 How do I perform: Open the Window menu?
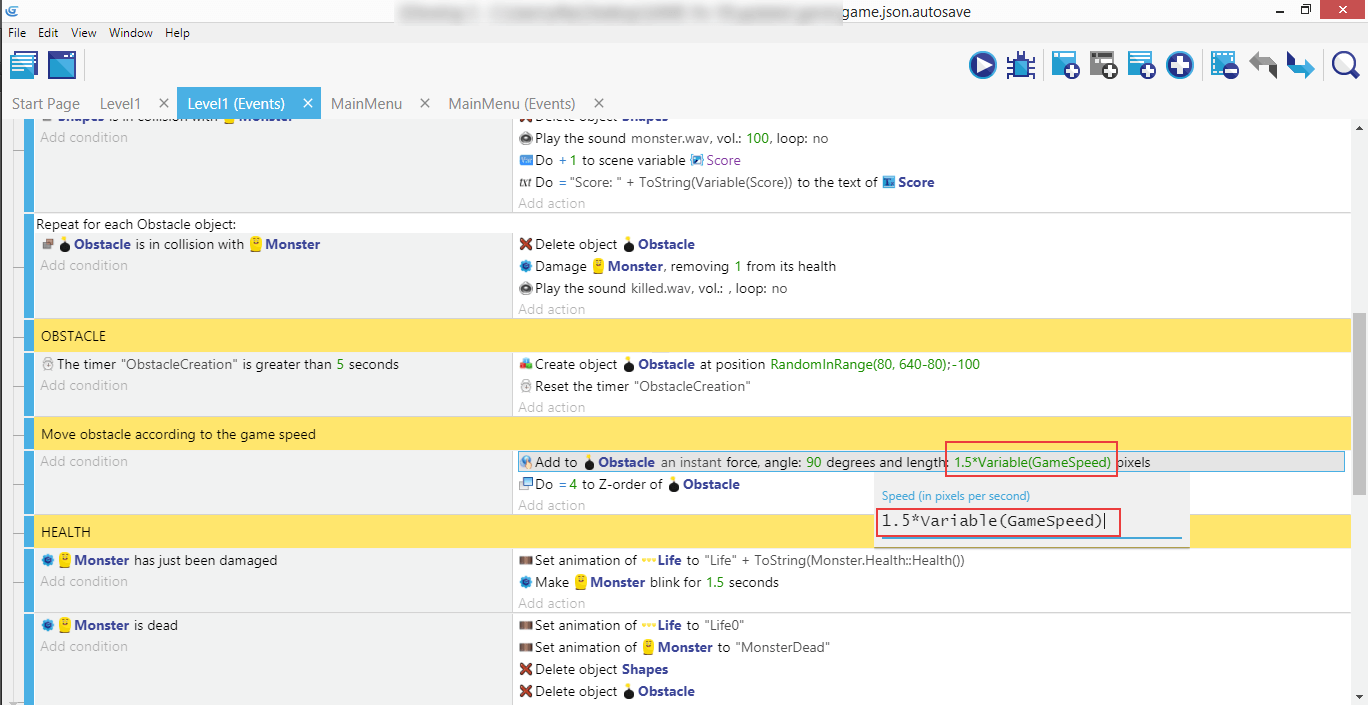click(x=130, y=33)
